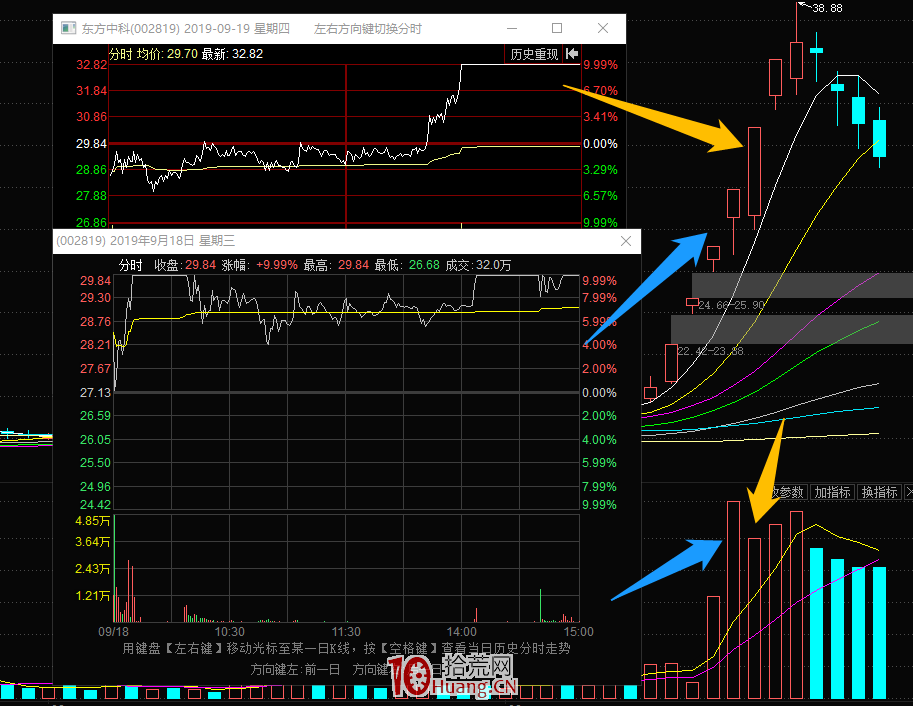This screenshot has height=706, width=913.
Task: Maximize the 东方中科 intraday window
Action: (x=557, y=28)
